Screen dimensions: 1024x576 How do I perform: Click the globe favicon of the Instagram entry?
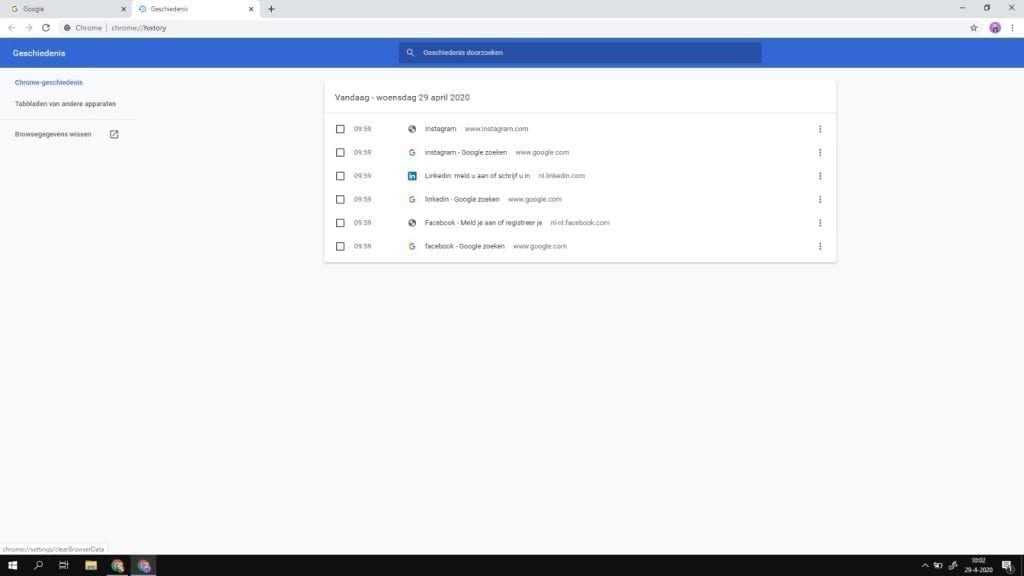pyautogui.click(x=412, y=129)
